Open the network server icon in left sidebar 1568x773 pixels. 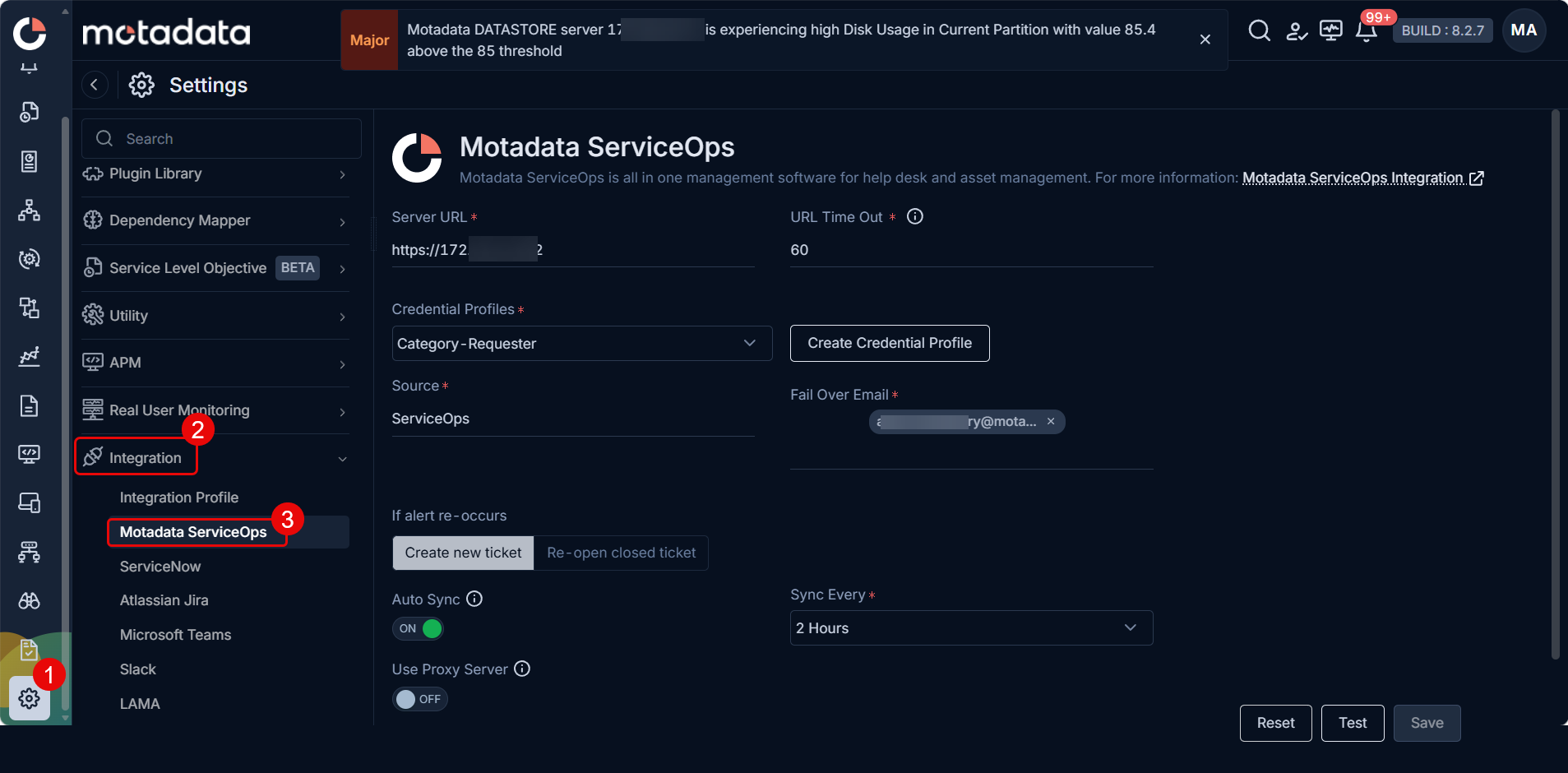tap(30, 552)
